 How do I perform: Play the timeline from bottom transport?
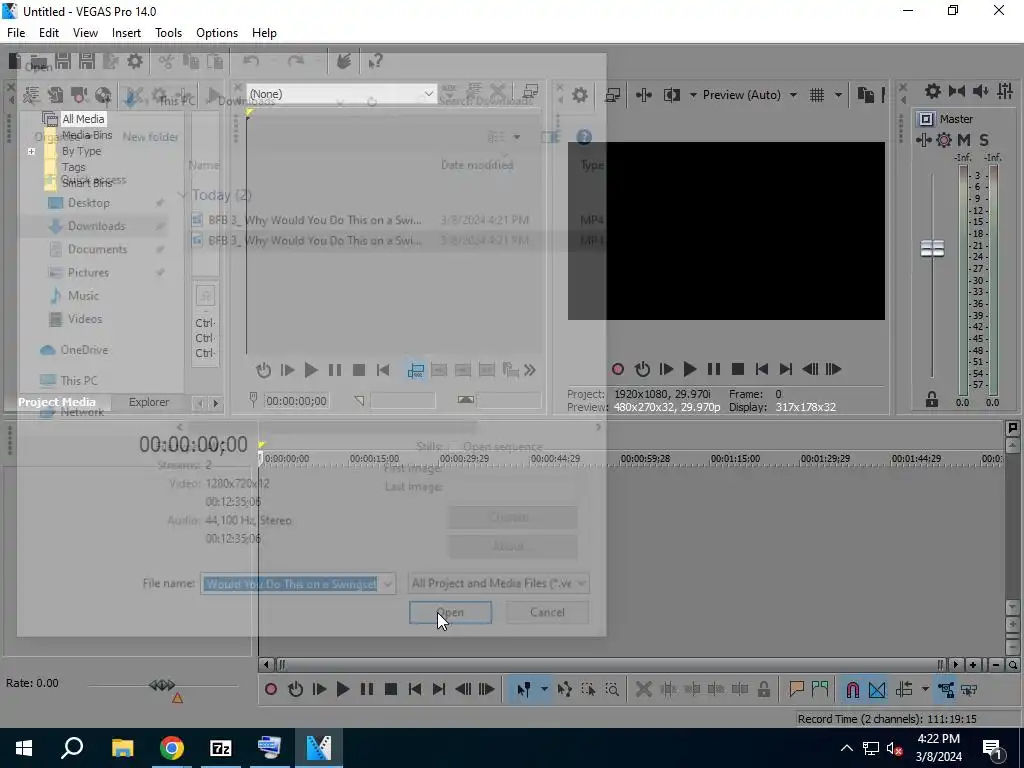[342, 690]
